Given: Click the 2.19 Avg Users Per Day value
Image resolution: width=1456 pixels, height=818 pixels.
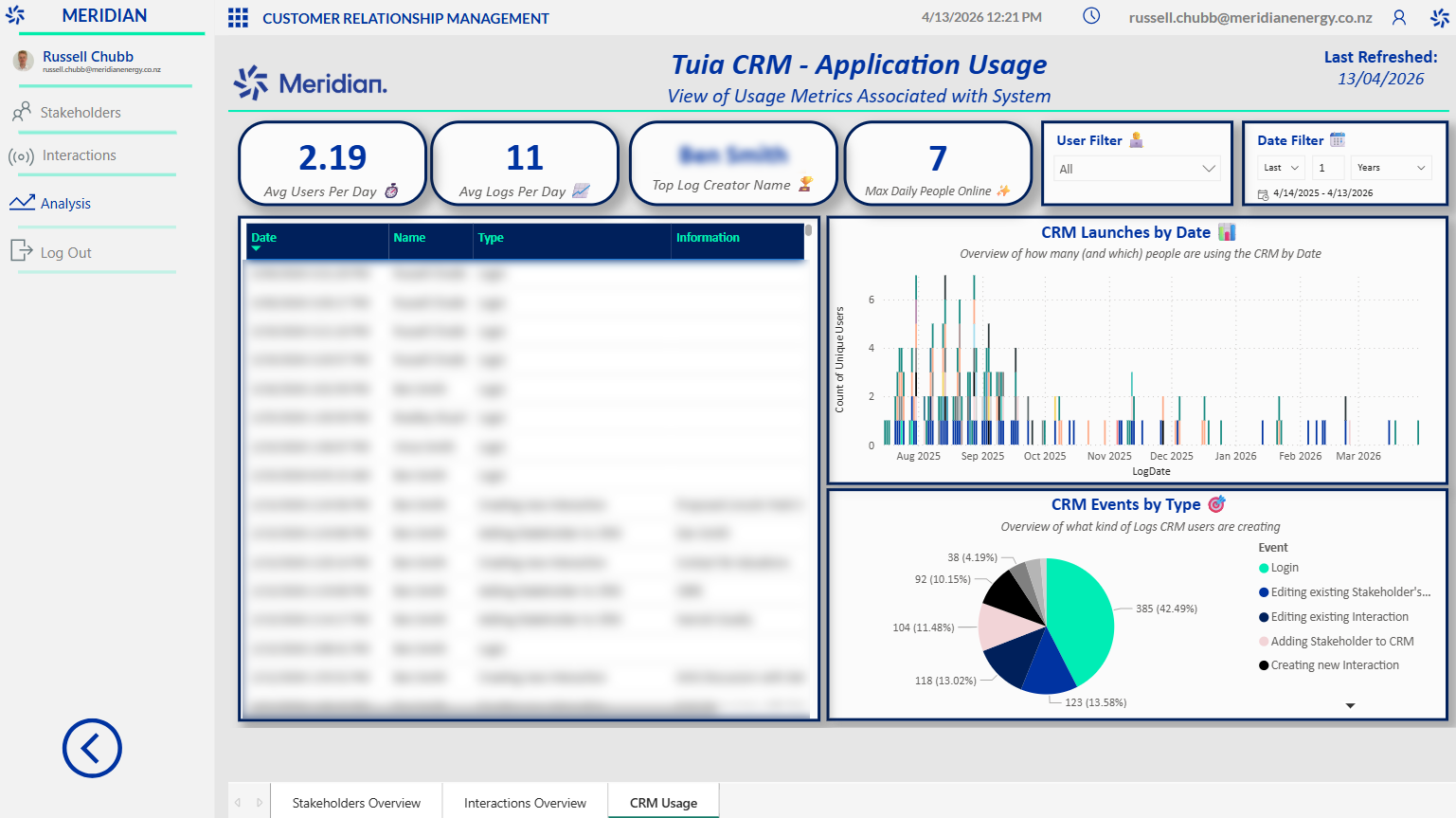Looking at the screenshot, I should pos(333,157).
